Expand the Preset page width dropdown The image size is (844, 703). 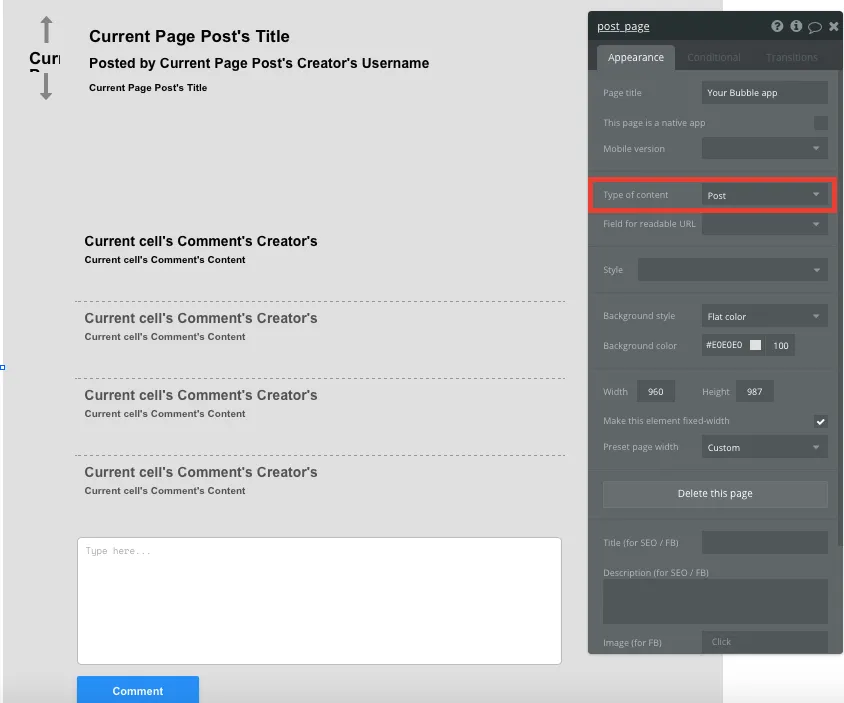764,448
